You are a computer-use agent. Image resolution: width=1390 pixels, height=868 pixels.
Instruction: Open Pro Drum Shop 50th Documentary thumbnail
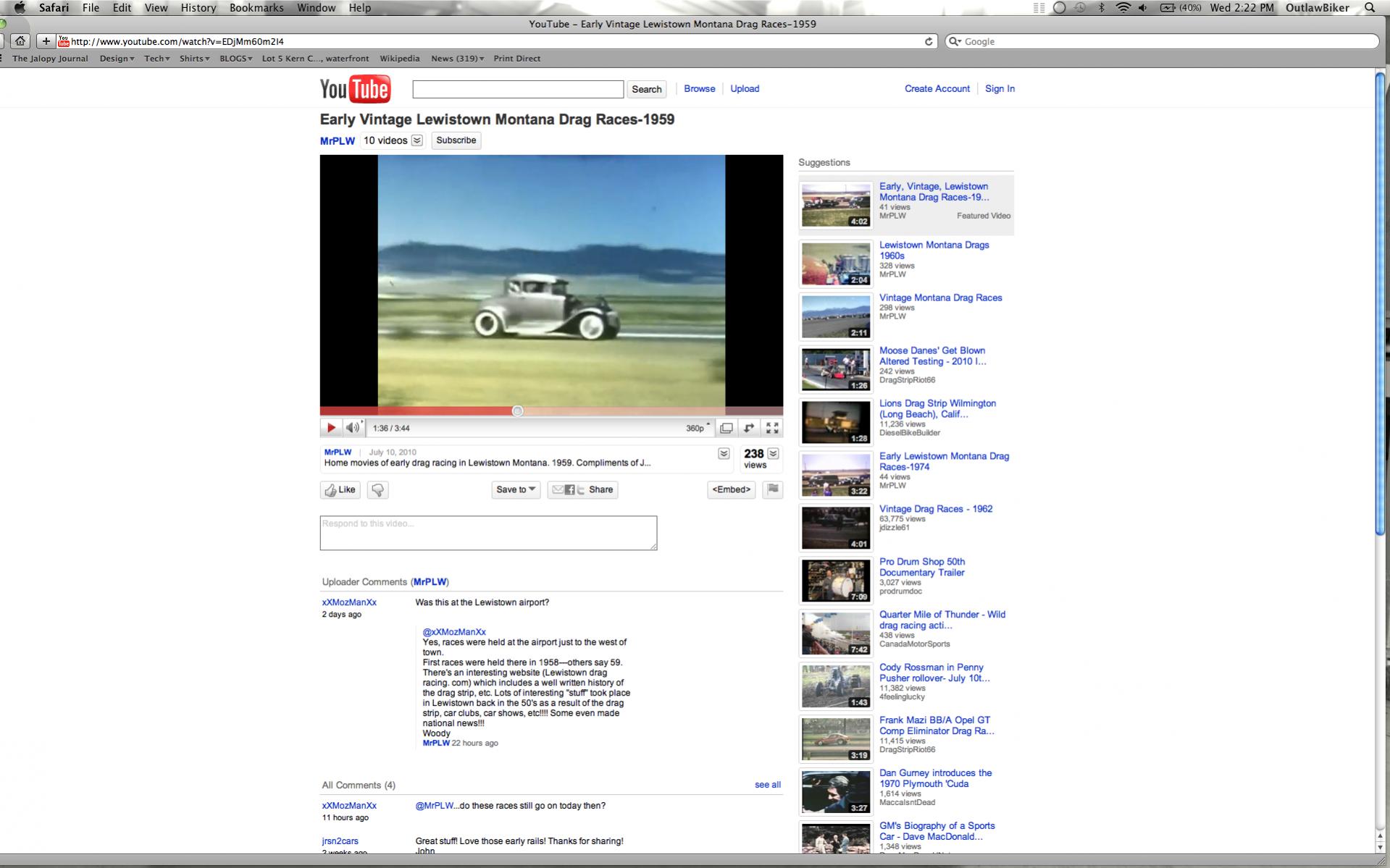[x=836, y=581]
